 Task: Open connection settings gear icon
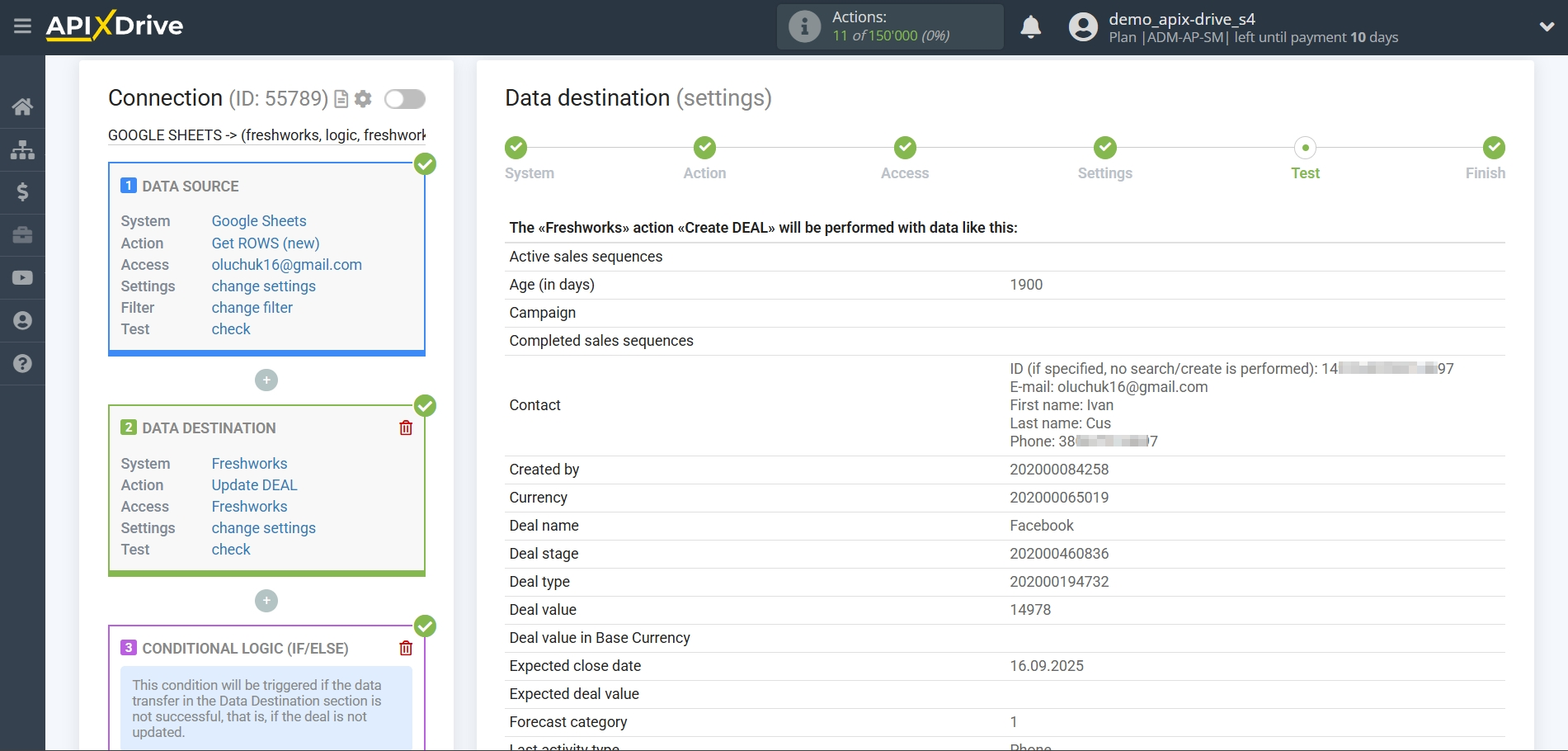coord(363,99)
